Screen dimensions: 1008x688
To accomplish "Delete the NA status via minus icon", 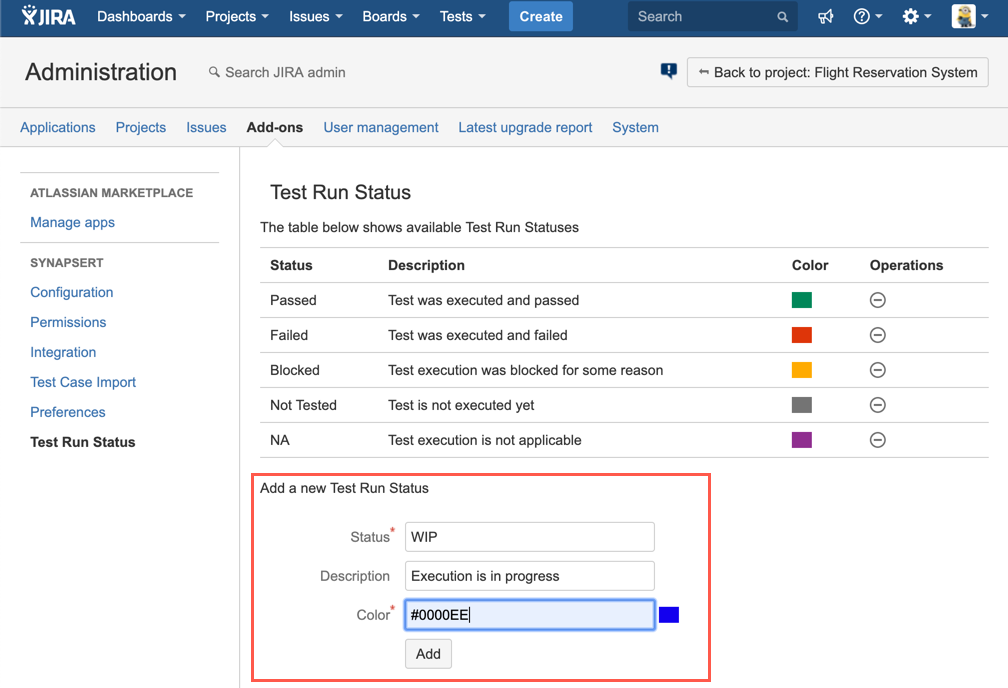I will (x=878, y=440).
